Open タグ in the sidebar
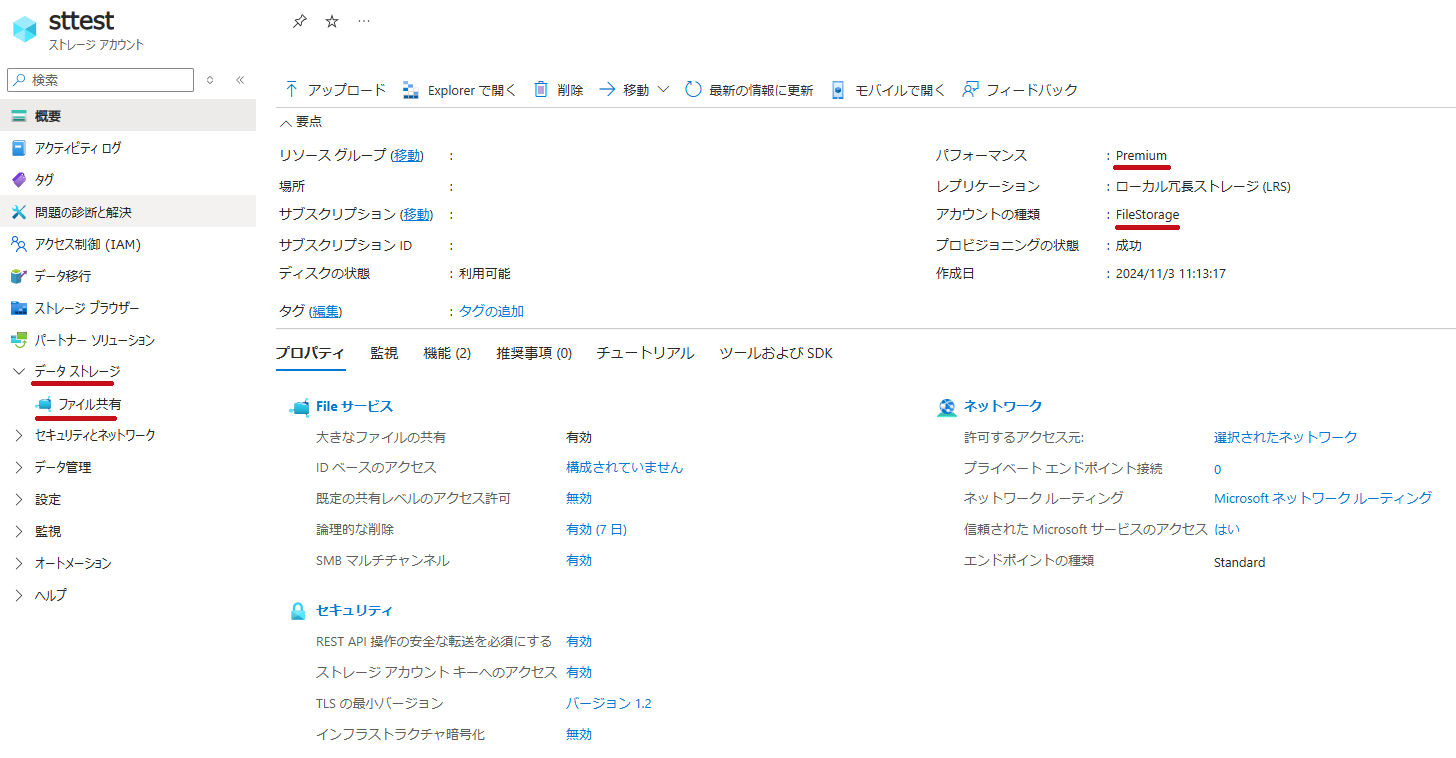The height and width of the screenshot is (758, 1456). 128,180
